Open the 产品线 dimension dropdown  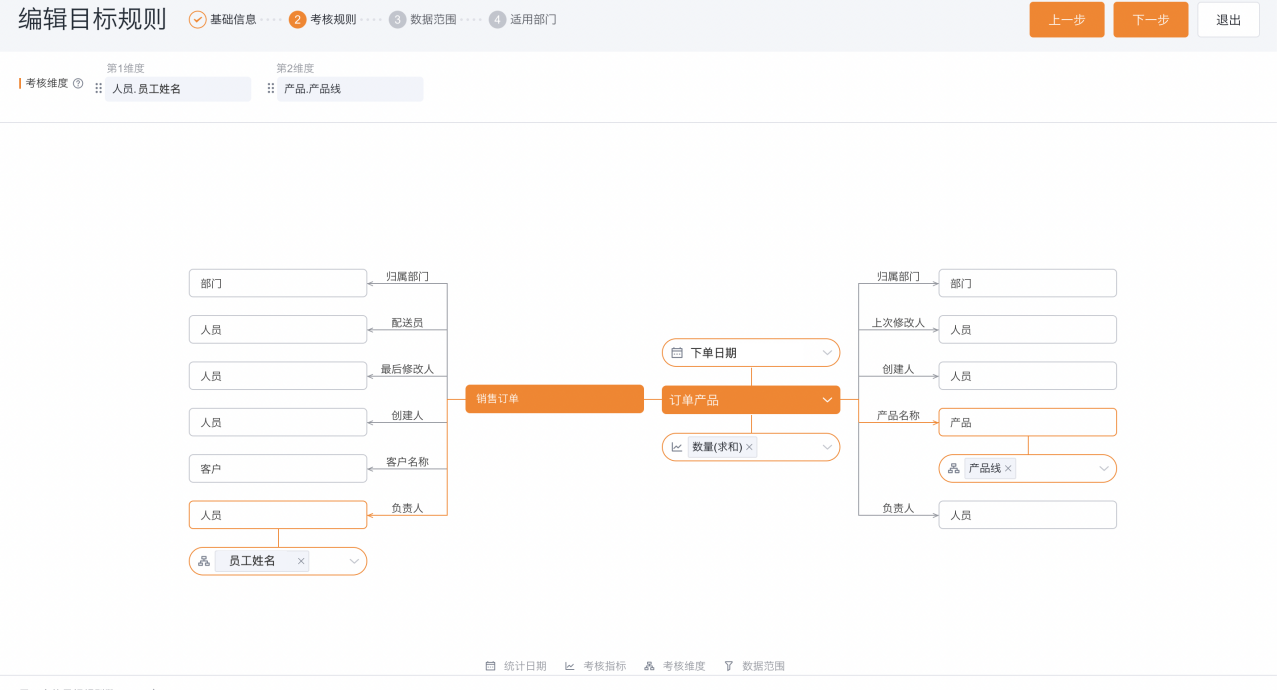(x=1104, y=468)
